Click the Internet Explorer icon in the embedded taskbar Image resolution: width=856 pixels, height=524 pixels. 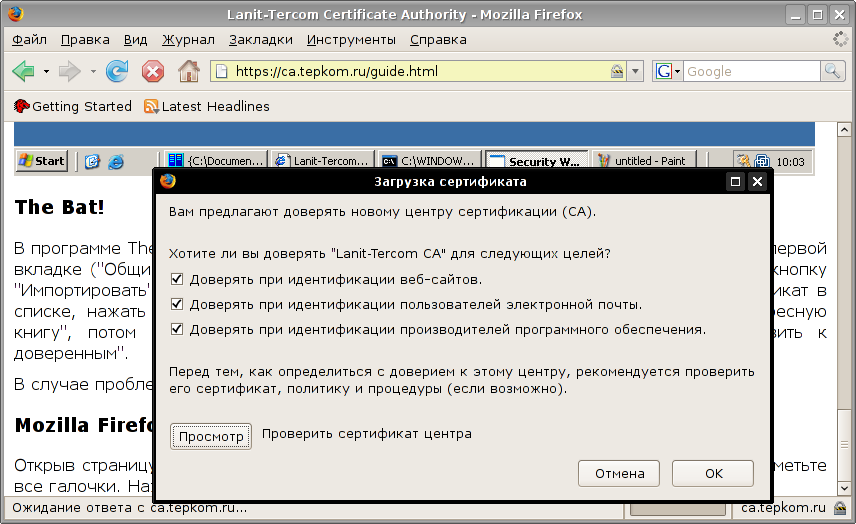click(x=116, y=162)
